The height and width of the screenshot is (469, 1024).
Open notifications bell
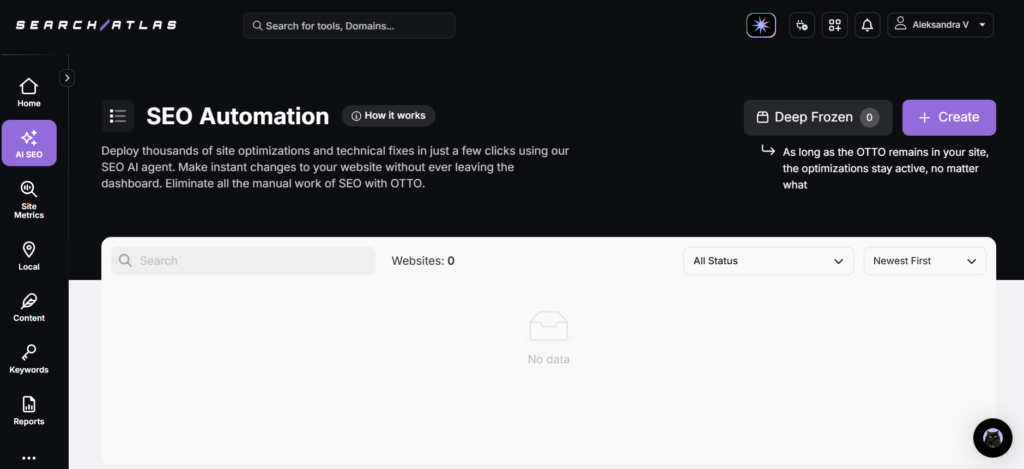pos(867,25)
